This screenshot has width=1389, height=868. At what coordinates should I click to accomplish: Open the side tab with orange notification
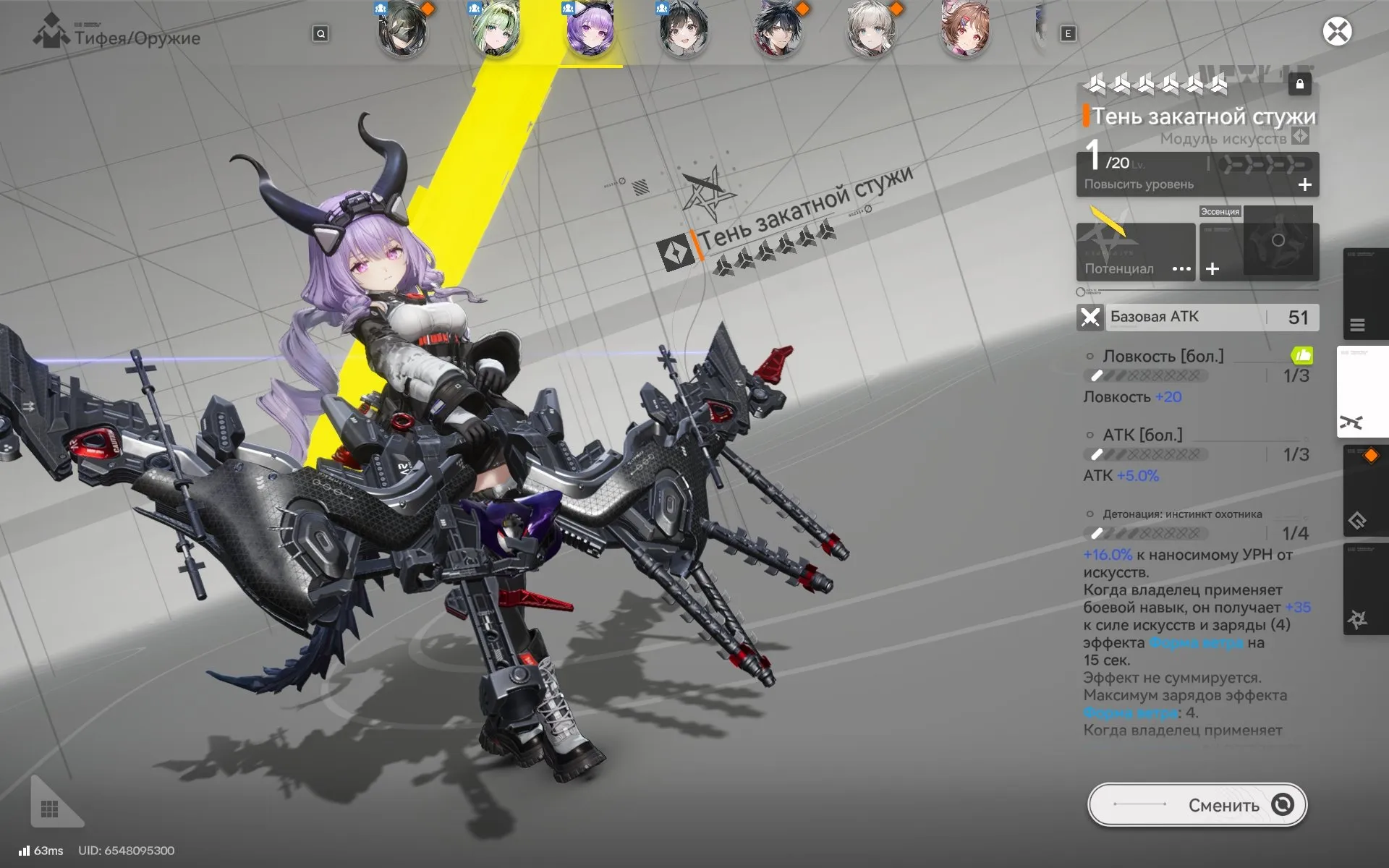[x=1365, y=490]
